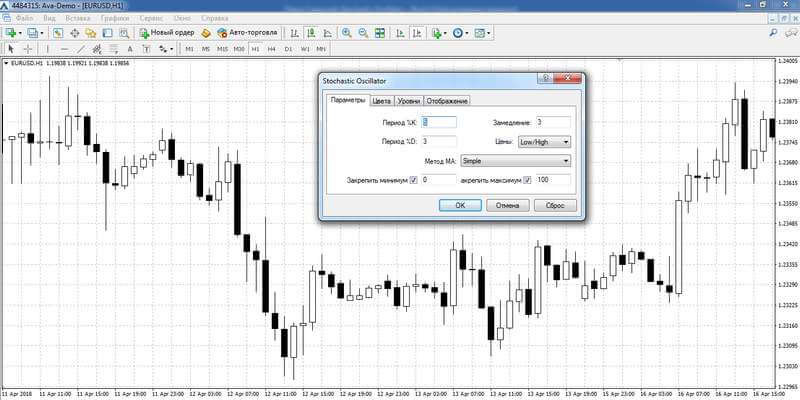Click the Замедление input field
This screenshot has height=400, width=800.
[x=553, y=122]
